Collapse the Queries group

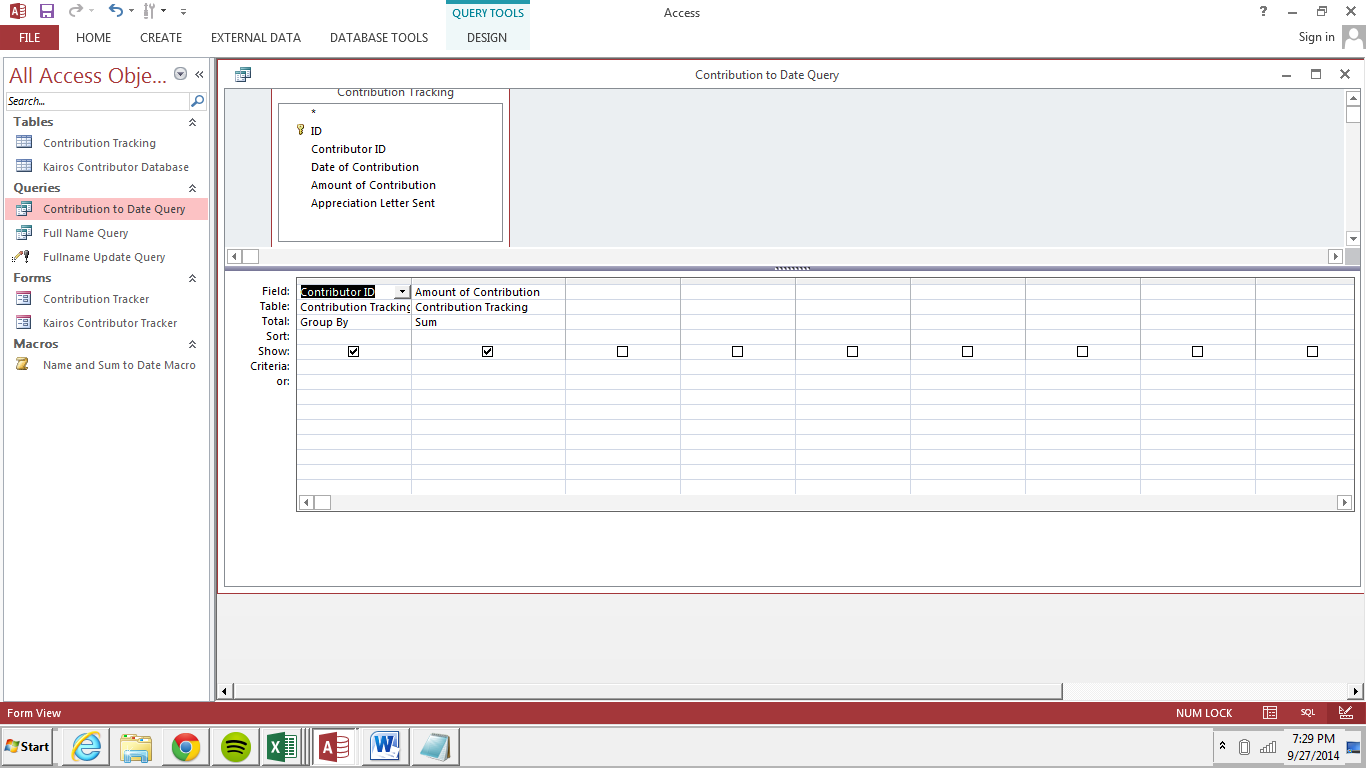point(192,188)
